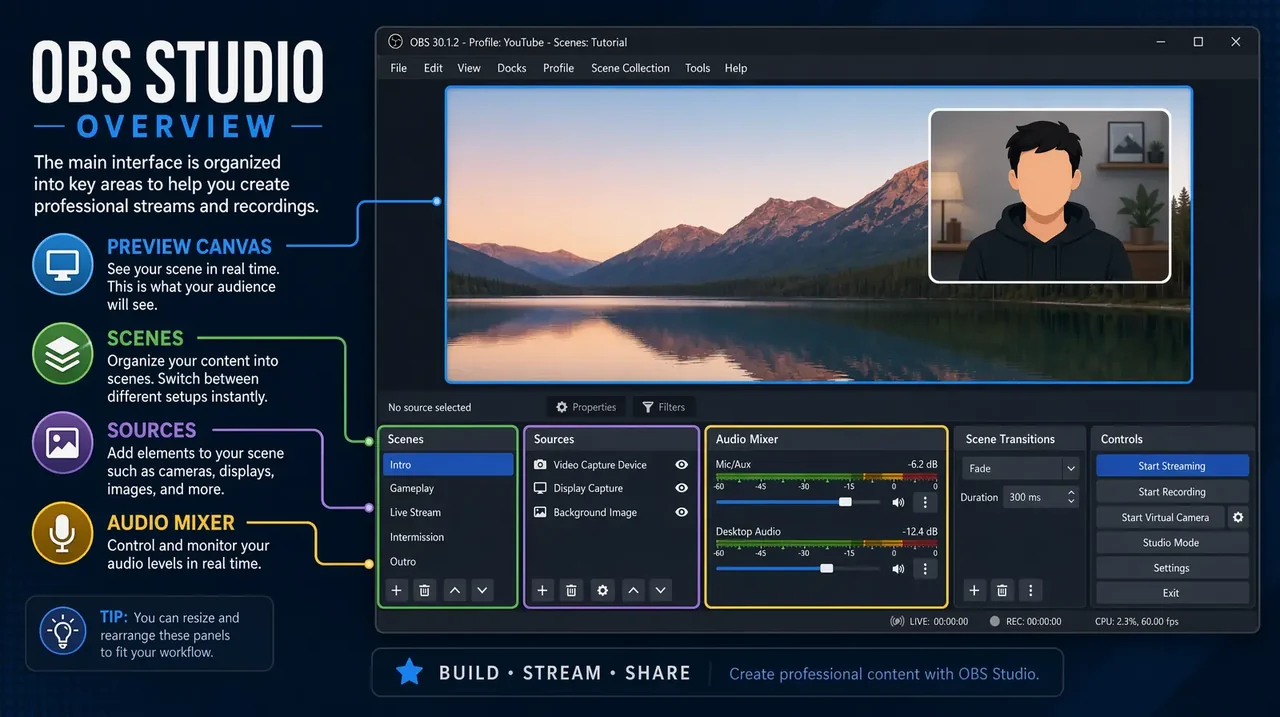Toggle visibility of the Background Image source

coord(682,512)
